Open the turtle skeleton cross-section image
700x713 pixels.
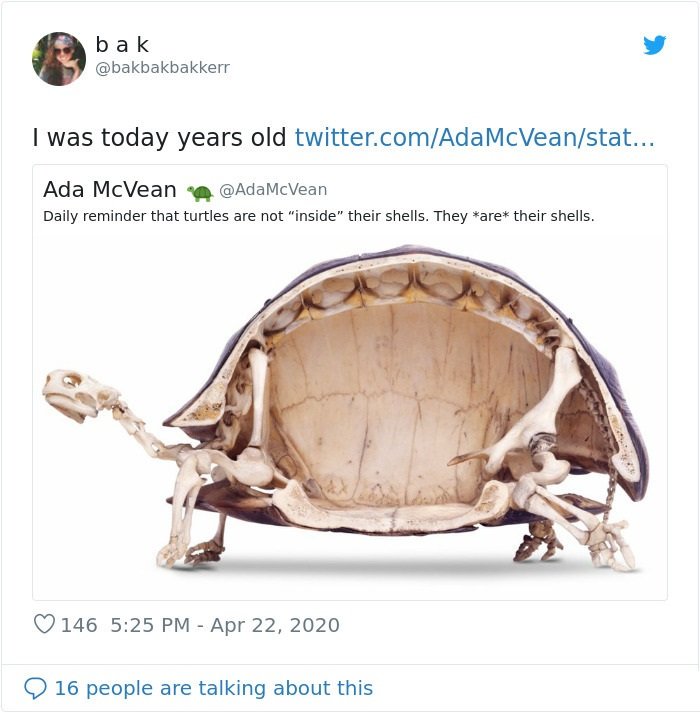(350, 412)
